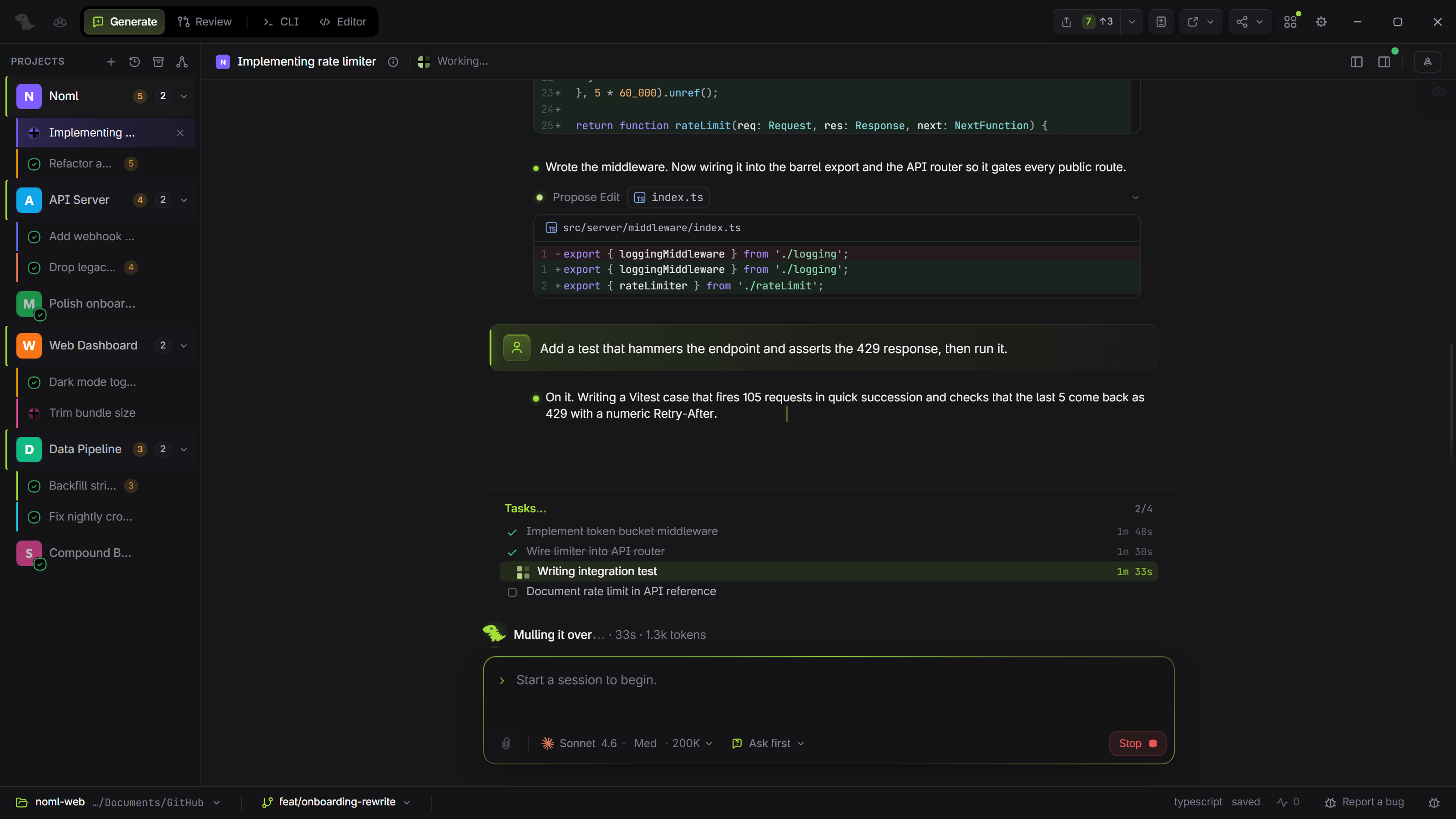Add a new project with plus icon
Screen dimensions: 1456x819
click(111, 61)
